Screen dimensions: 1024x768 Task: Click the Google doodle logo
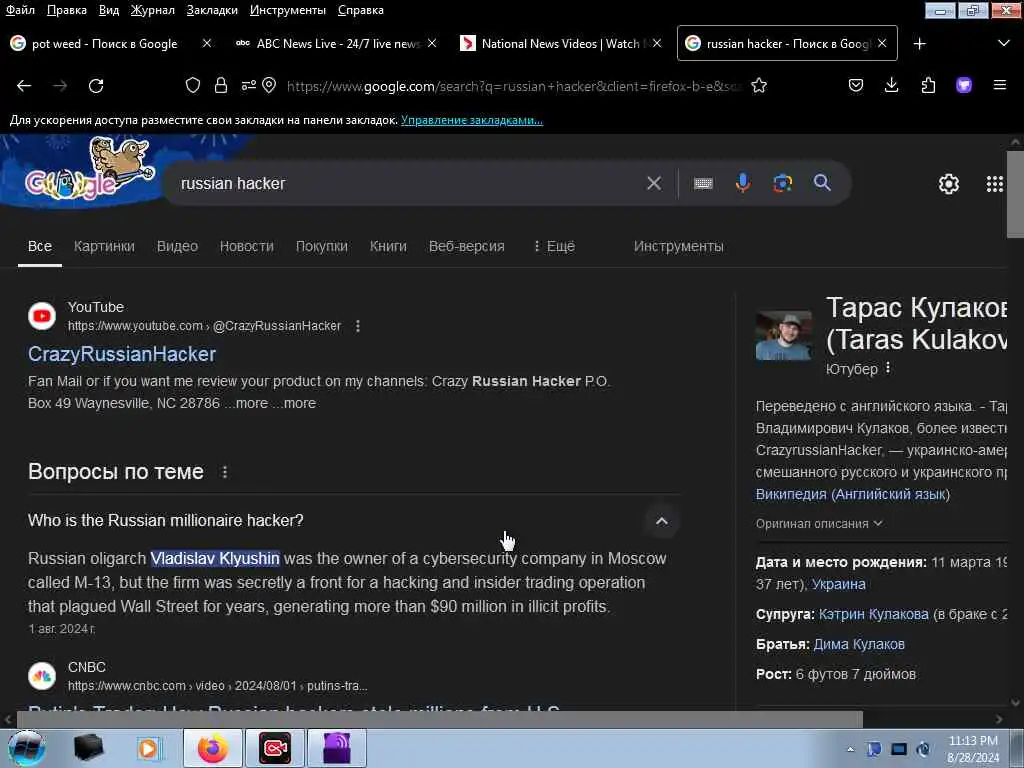87,170
